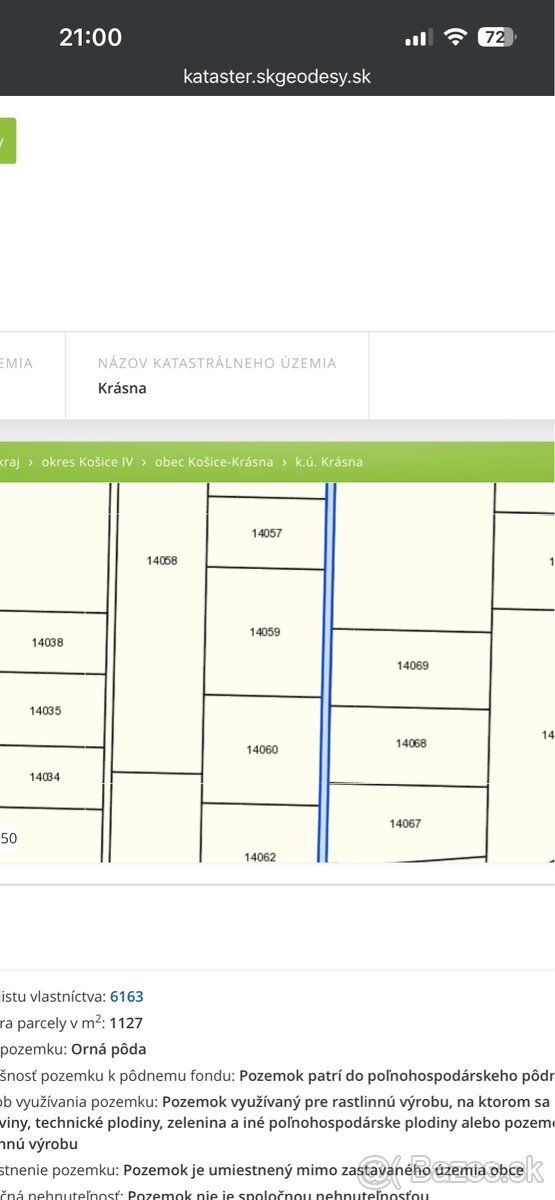Click the blue highlighted narrow parcel strip
555x1200 pixels.
point(327,672)
